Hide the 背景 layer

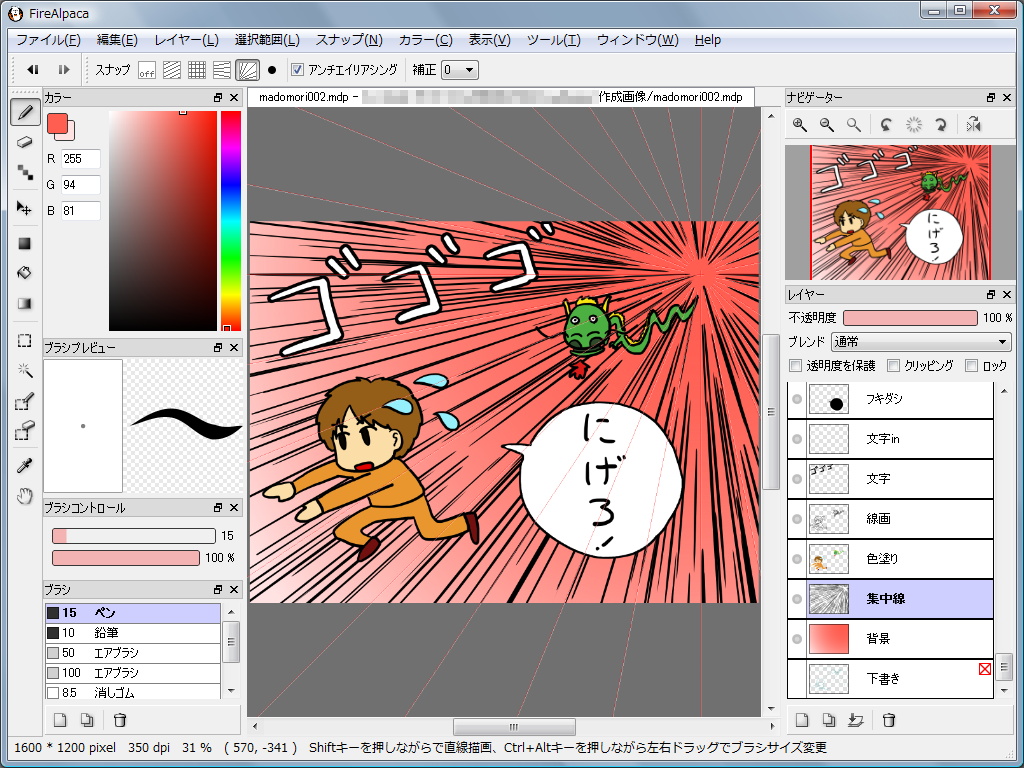[797, 639]
